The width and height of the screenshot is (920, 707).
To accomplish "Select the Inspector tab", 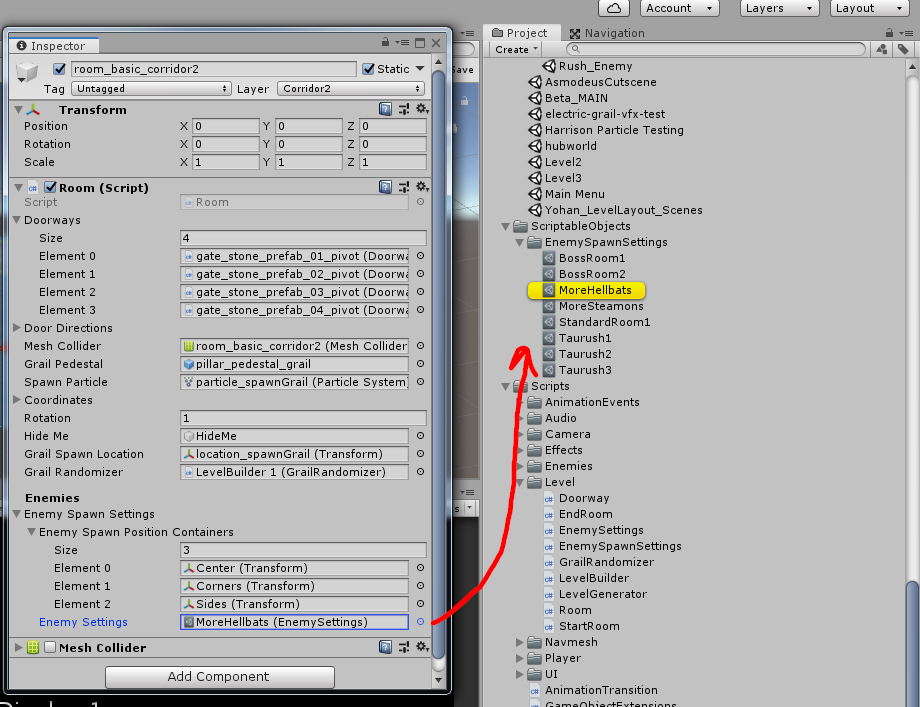I will [52, 46].
